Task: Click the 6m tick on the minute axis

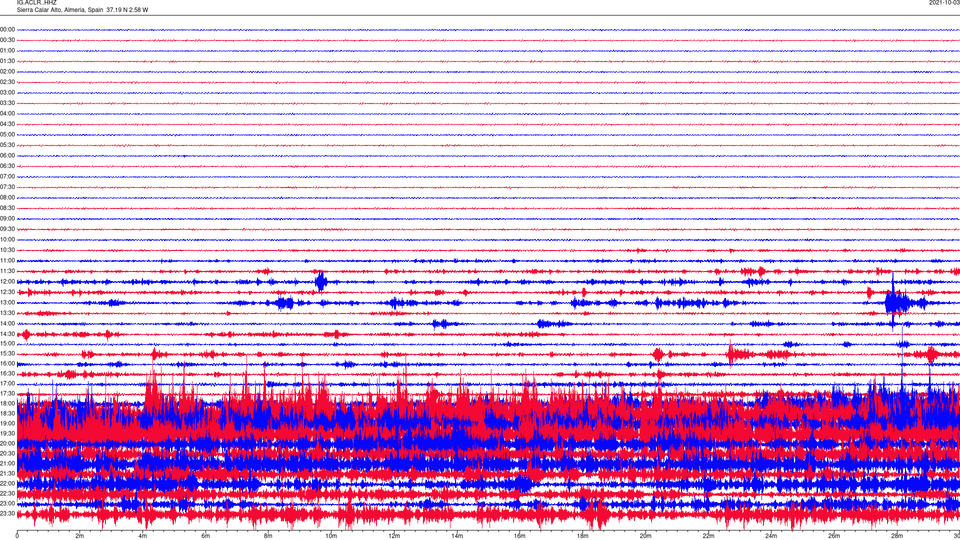Action: (206, 536)
